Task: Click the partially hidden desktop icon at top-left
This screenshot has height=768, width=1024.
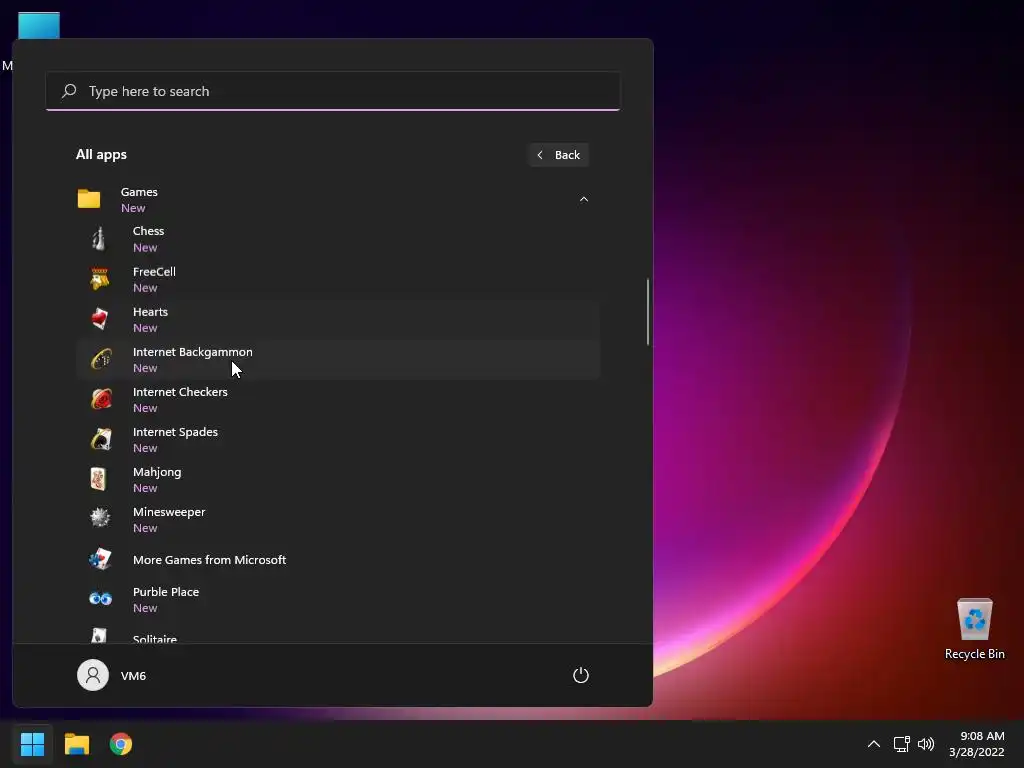Action: [39, 25]
